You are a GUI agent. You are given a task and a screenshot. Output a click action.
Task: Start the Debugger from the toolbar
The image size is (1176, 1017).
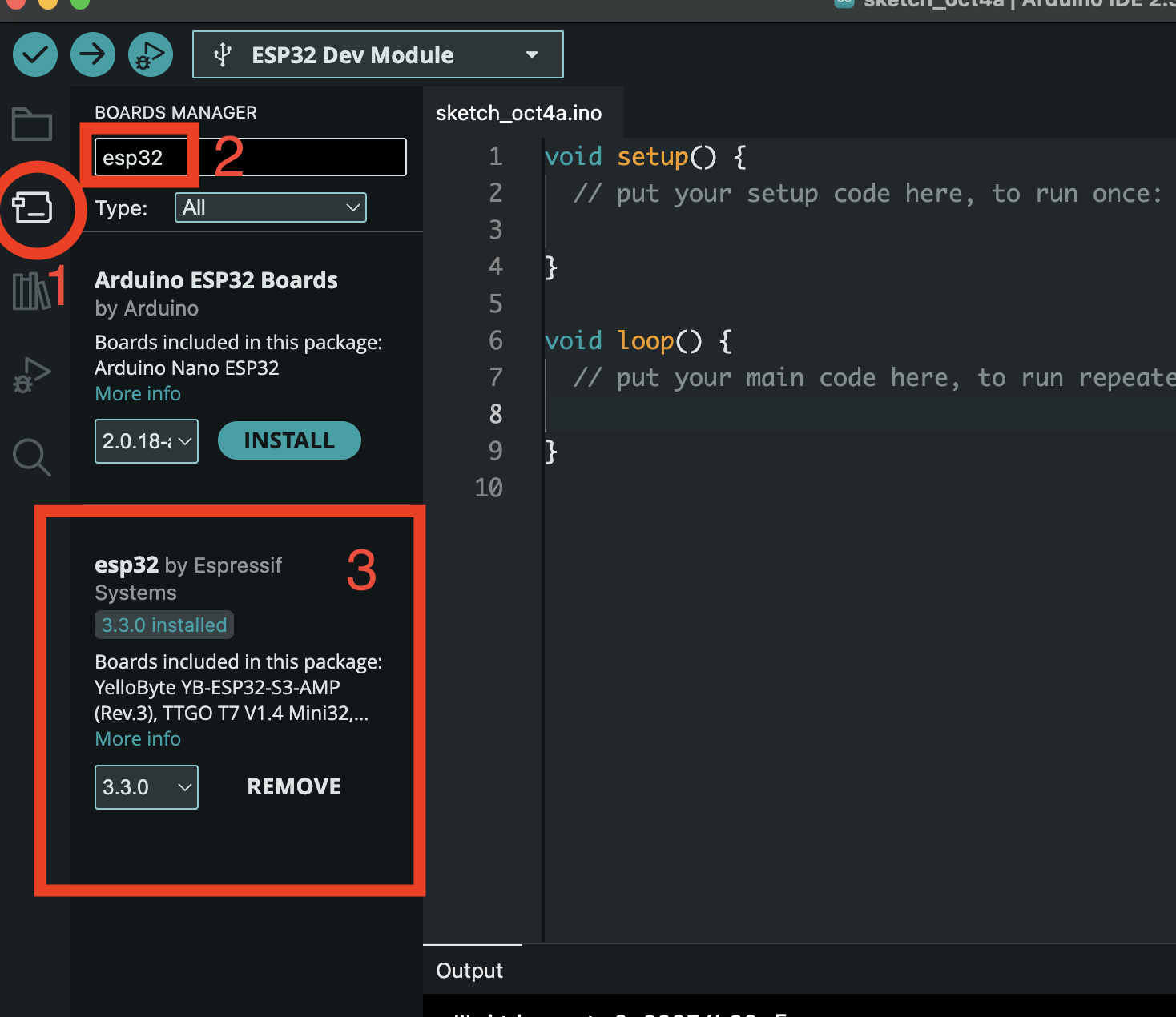pos(151,55)
